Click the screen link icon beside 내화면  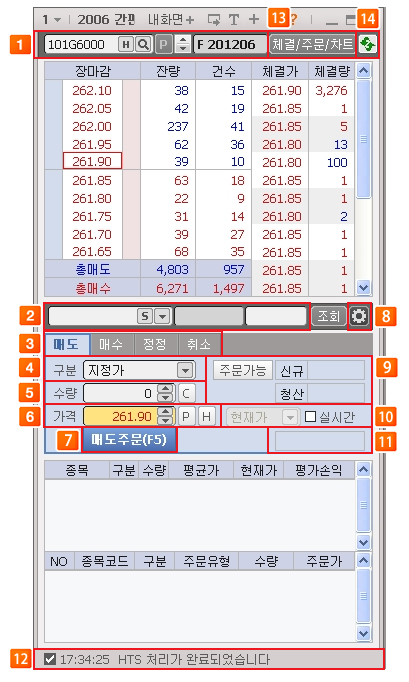tap(214, 20)
